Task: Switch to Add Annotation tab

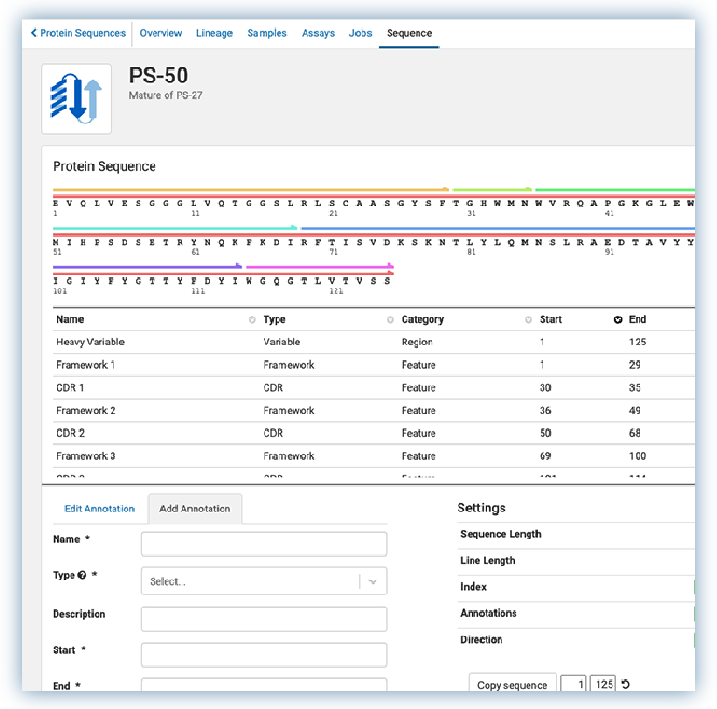Action: pyautogui.click(x=195, y=509)
